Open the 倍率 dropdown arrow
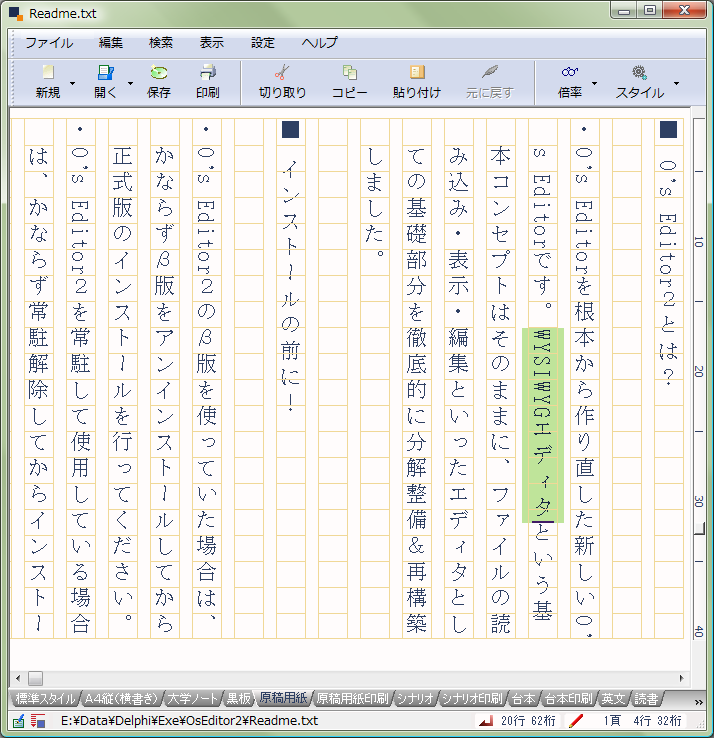This screenshot has width=714, height=738. (594, 83)
